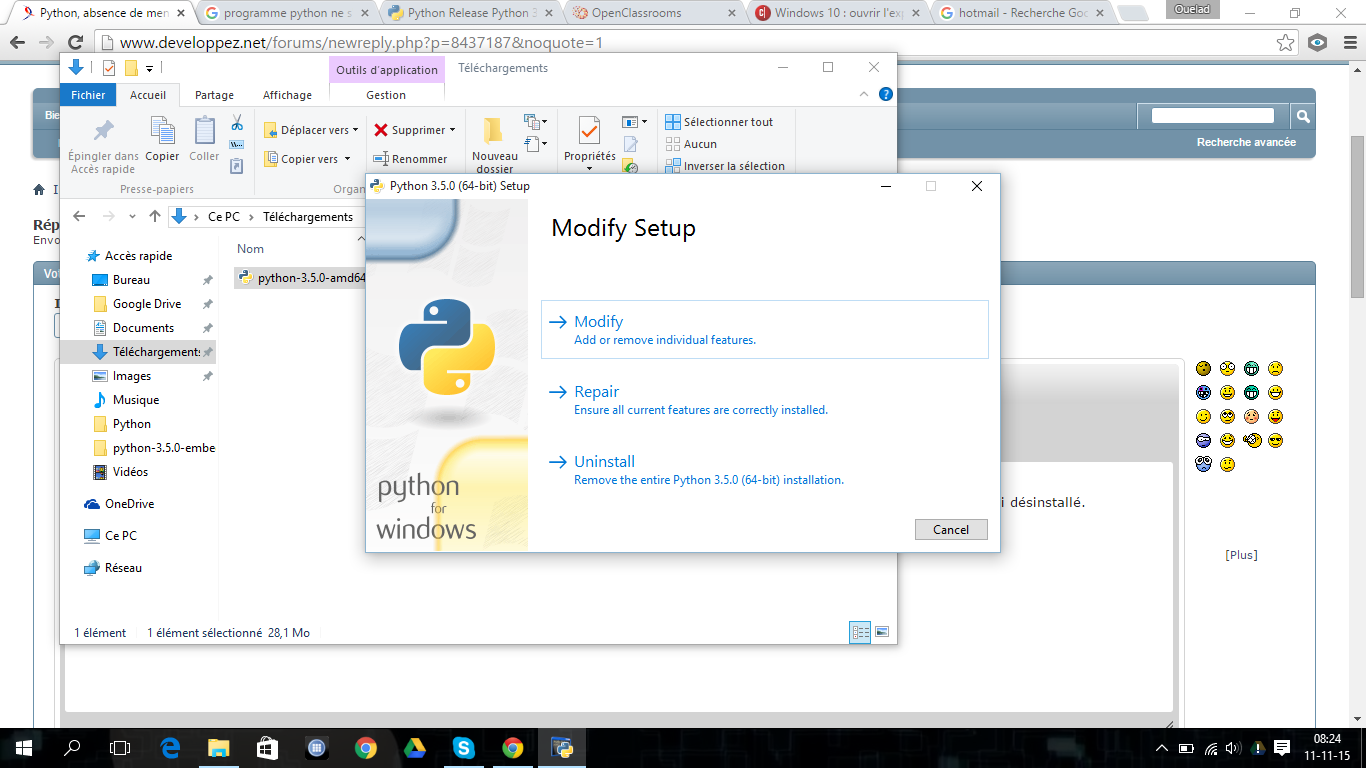The width and height of the screenshot is (1366, 768).
Task: Switch to large icons view in status bar
Action: pos(881,632)
